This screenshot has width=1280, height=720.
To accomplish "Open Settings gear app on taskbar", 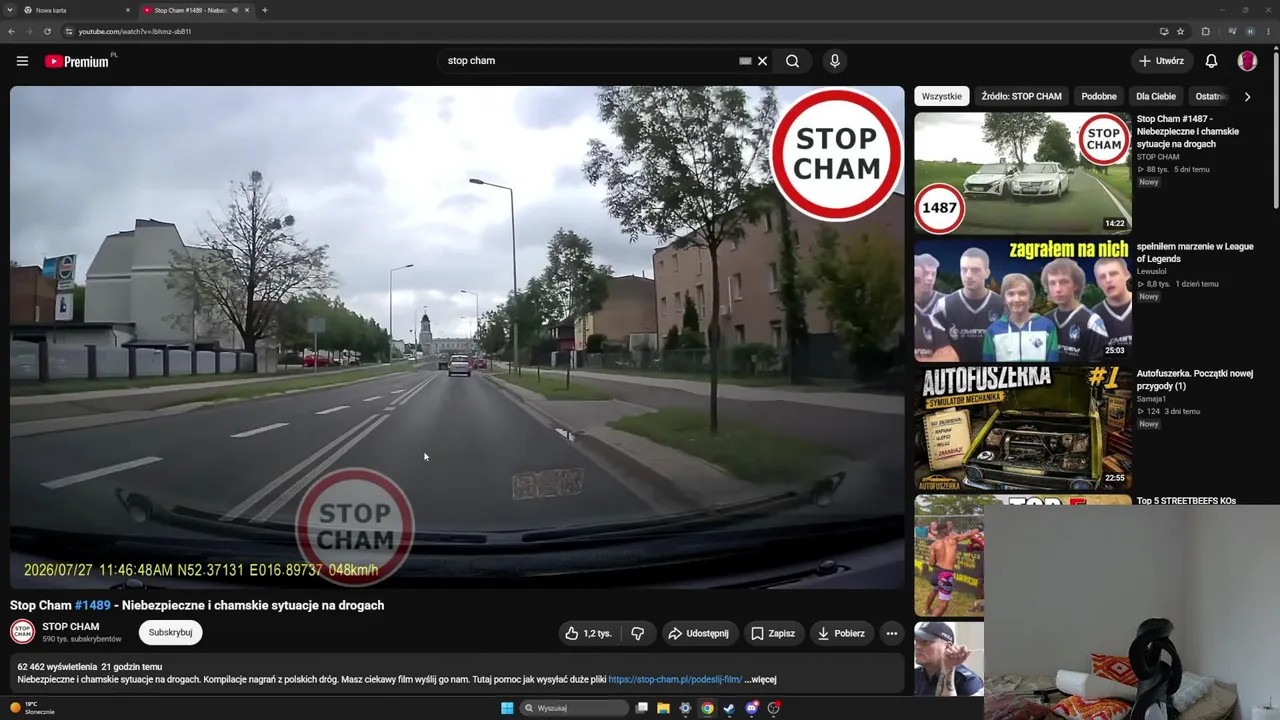I will (x=685, y=708).
